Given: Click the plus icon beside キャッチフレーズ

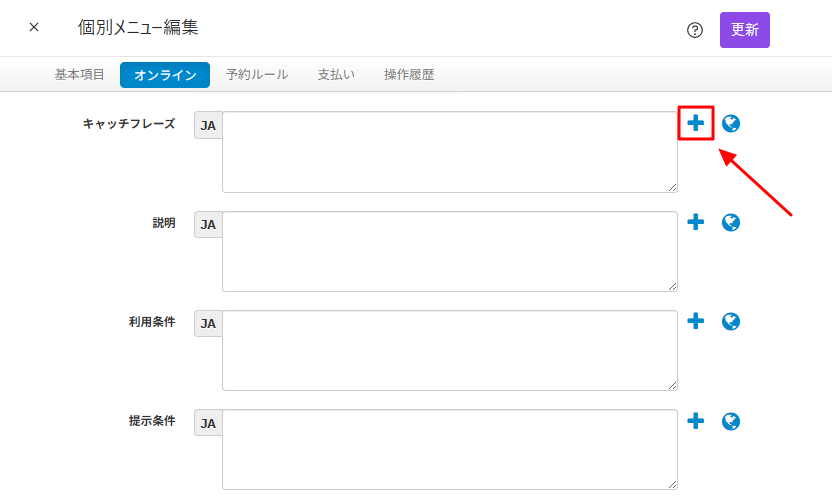Looking at the screenshot, I should tap(695, 123).
